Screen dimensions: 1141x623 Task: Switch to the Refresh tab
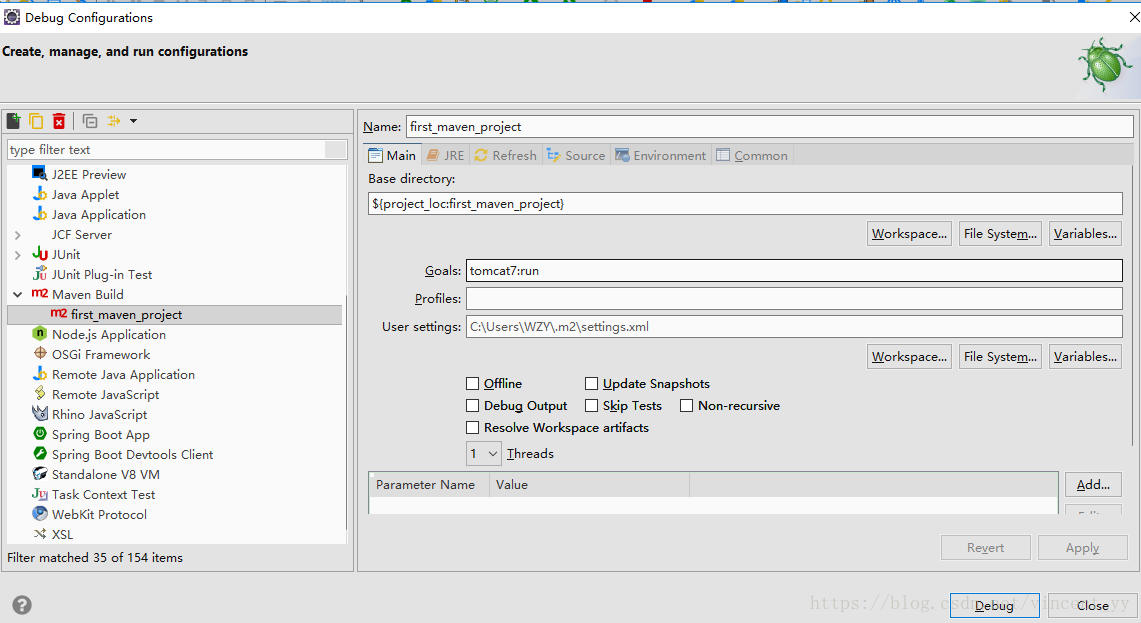506,155
